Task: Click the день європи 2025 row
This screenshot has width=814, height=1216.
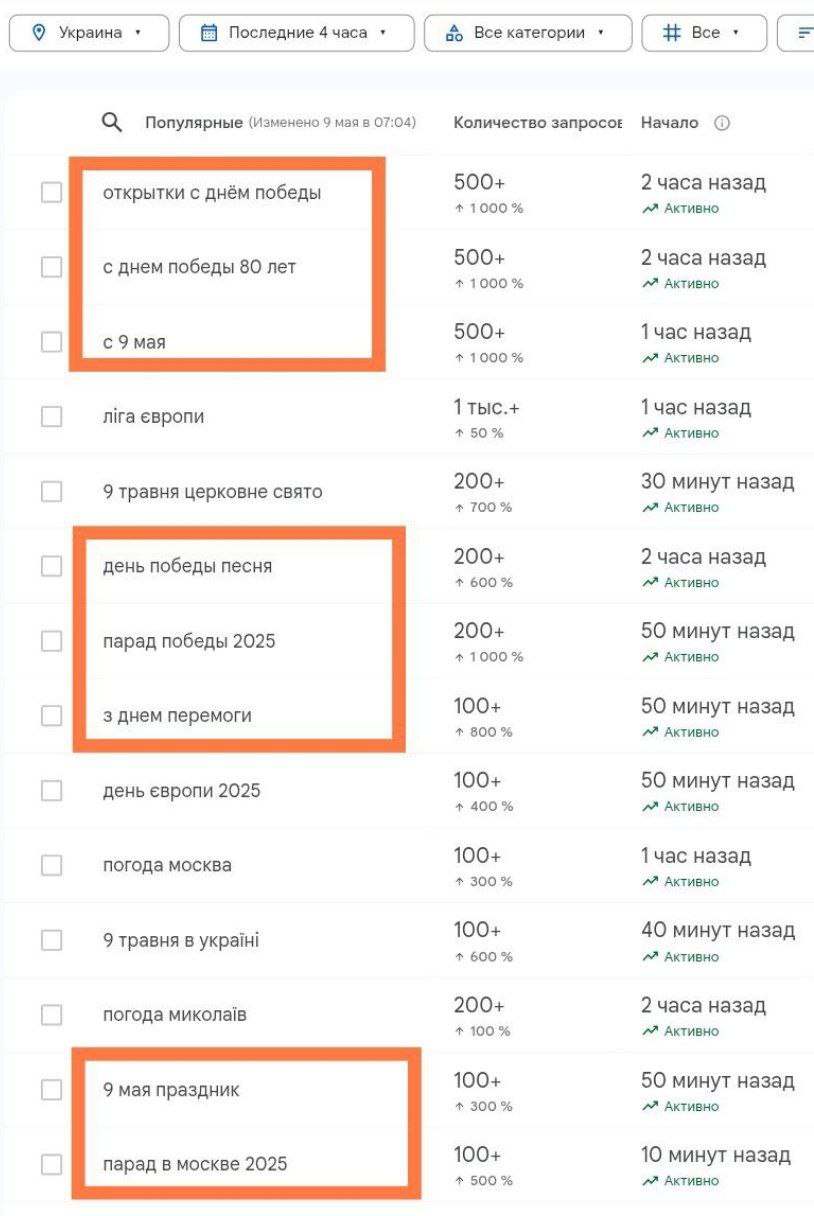Action: click(410, 791)
